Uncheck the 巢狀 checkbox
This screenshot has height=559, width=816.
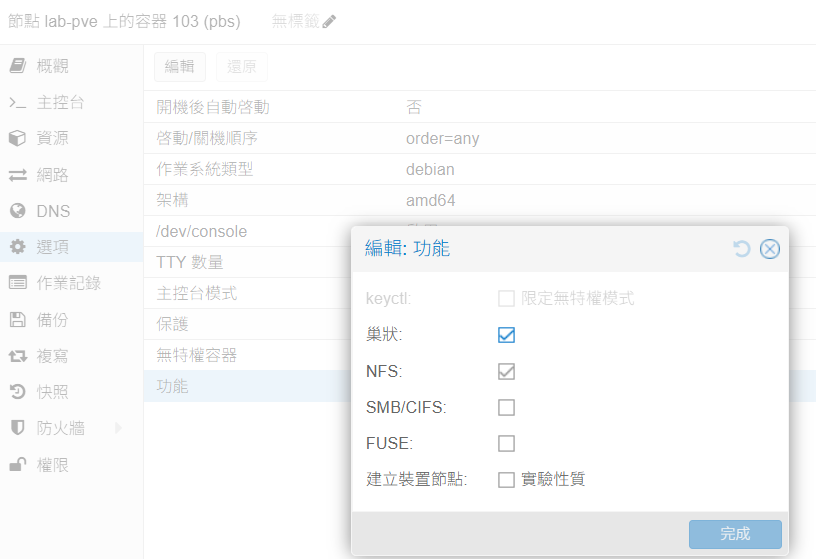tap(506, 335)
